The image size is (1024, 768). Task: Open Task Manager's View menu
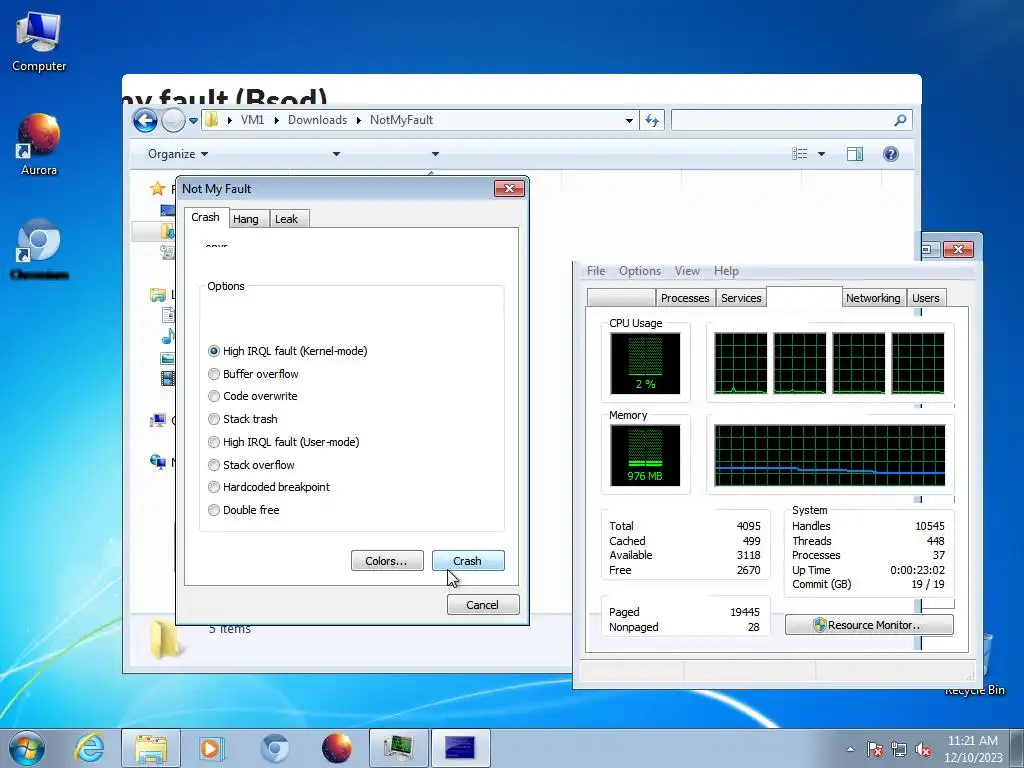[x=687, y=271]
